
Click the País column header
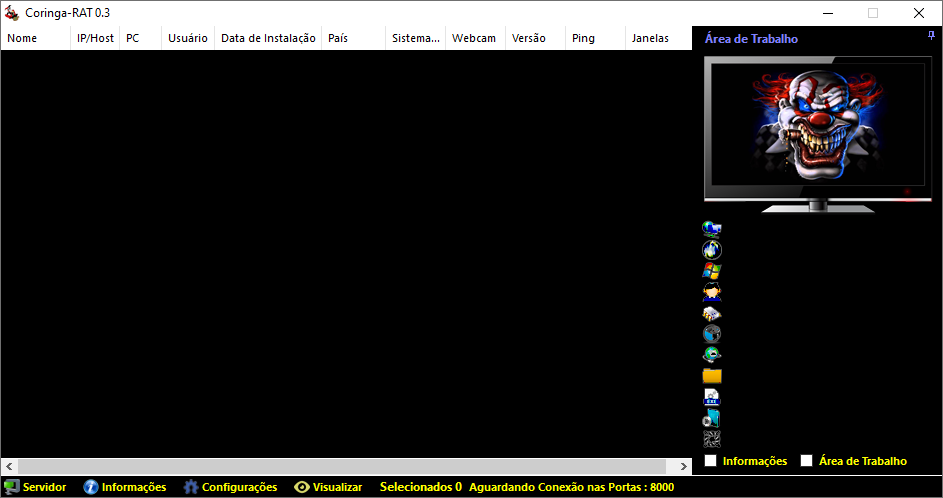click(338, 38)
